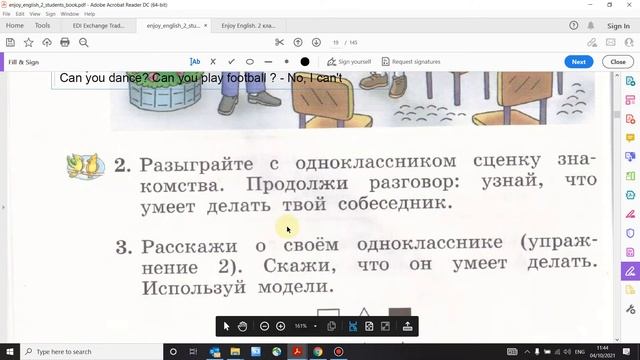Zoom in with the plus button
The width and height of the screenshot is (640, 360).
click(280, 326)
